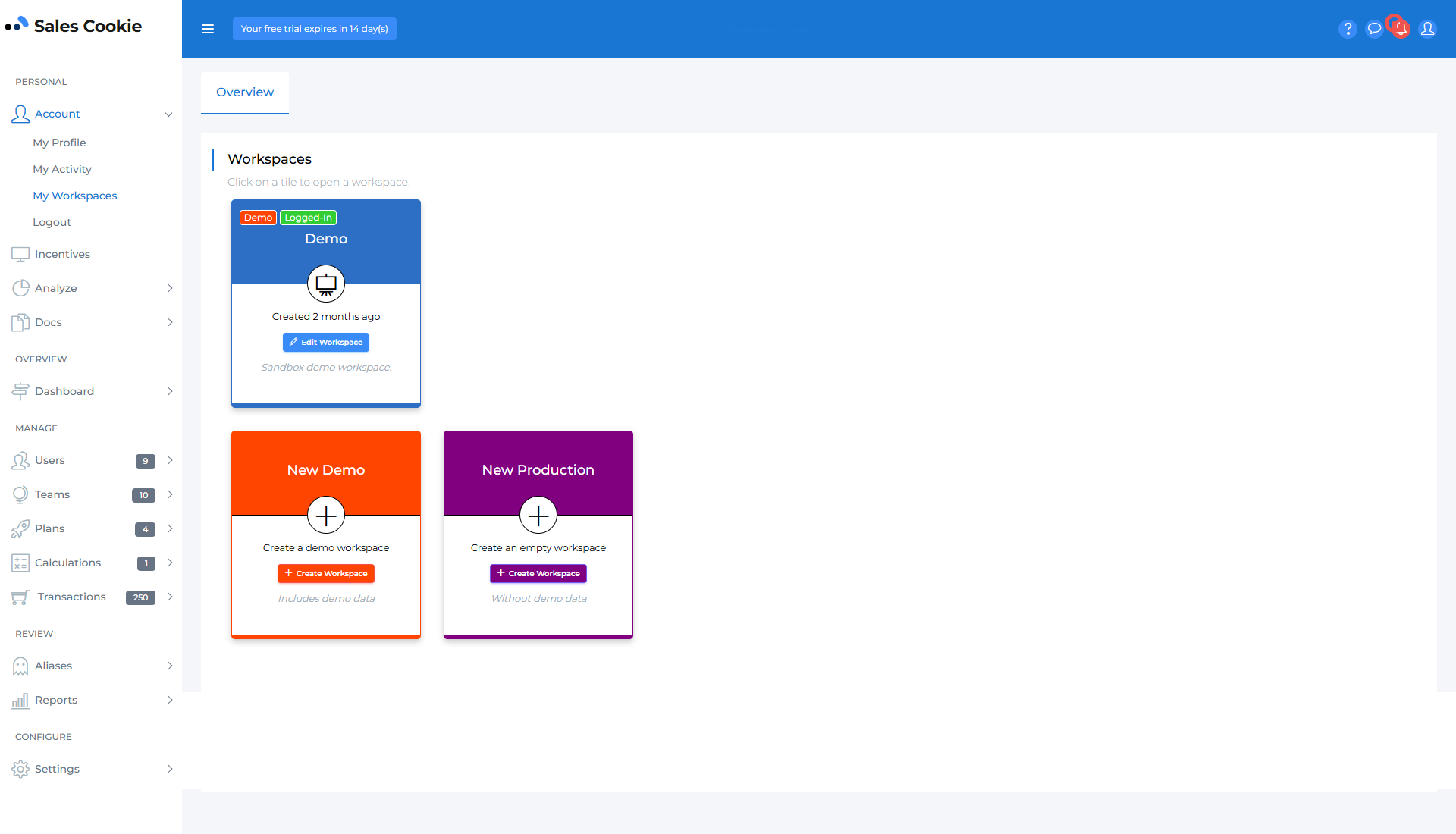Click the Demo workspace presentation icon
1456x834 pixels.
pos(326,284)
